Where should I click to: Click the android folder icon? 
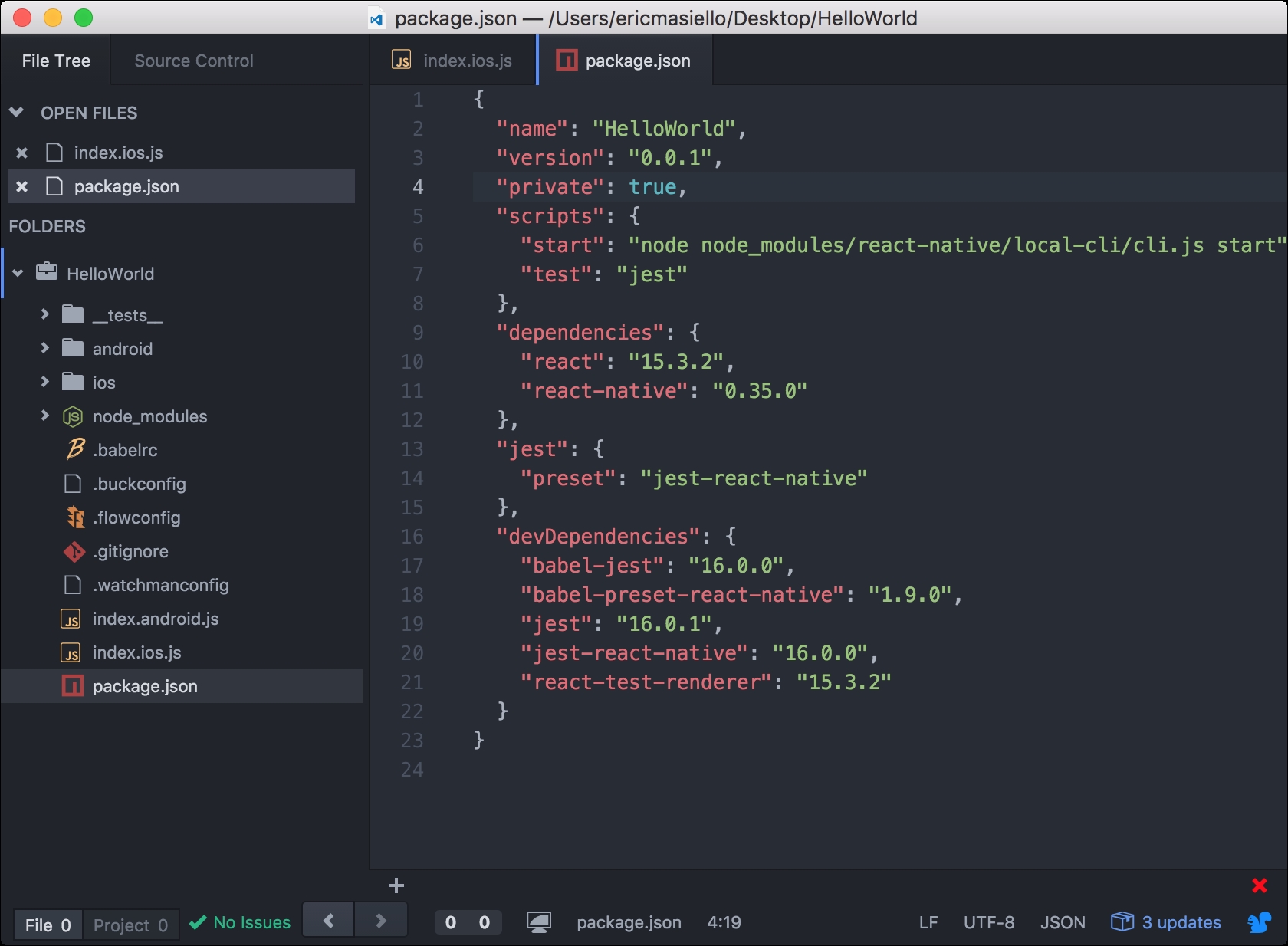tap(73, 348)
